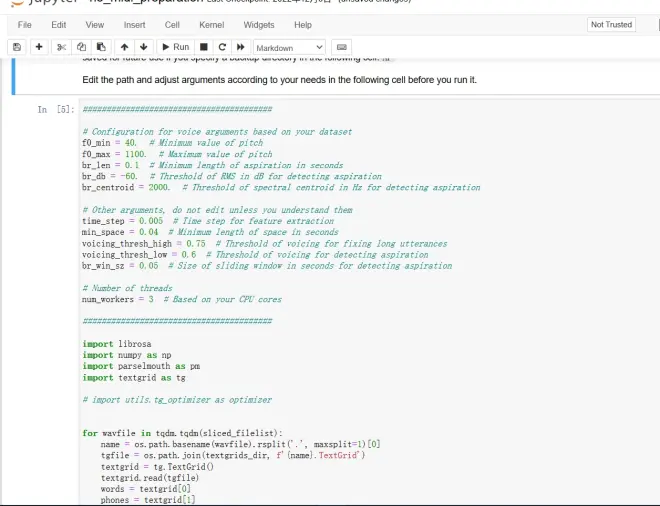Click the voicing_thresh_high = 0.75 line
The width and height of the screenshot is (660, 506).
tap(265, 243)
